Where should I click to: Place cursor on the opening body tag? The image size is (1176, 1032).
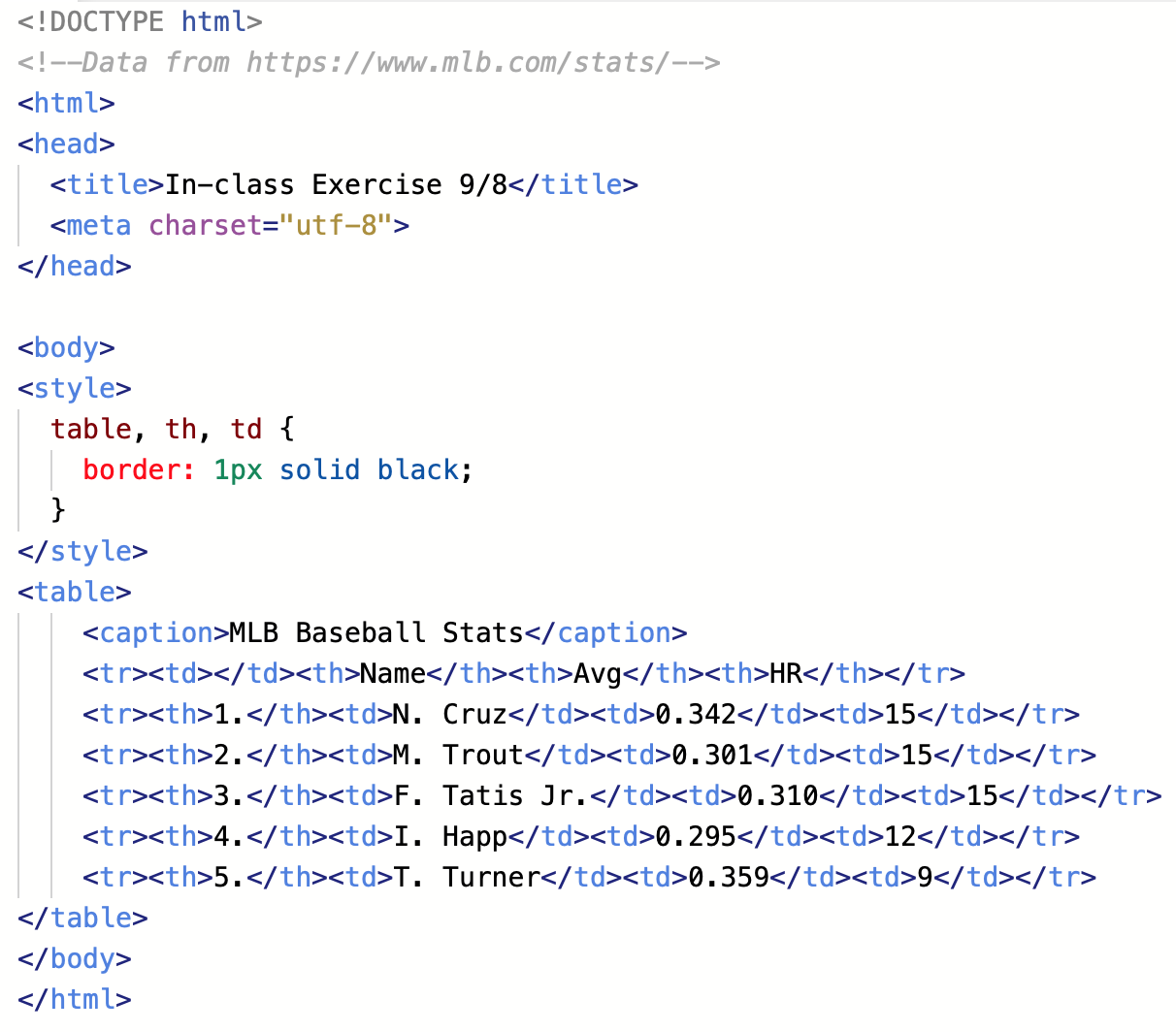pos(66,347)
